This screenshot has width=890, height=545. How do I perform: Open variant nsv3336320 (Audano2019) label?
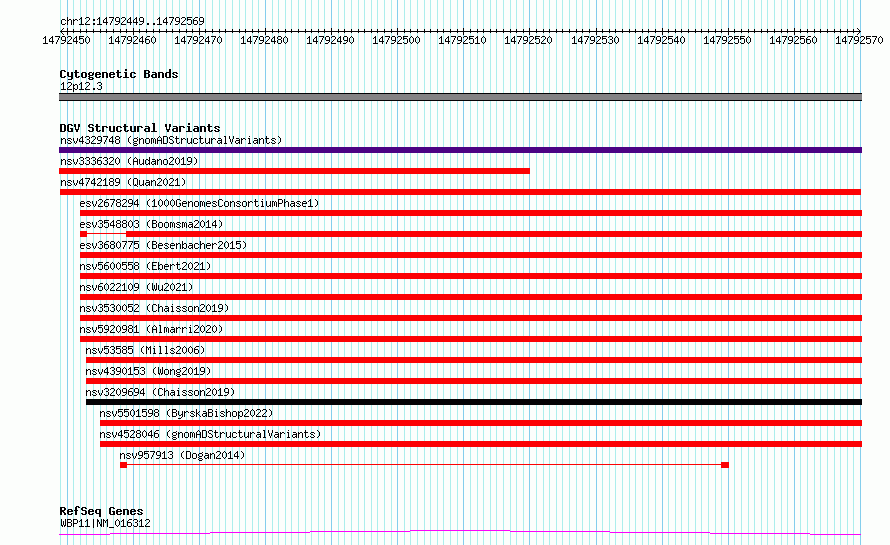tap(129, 161)
